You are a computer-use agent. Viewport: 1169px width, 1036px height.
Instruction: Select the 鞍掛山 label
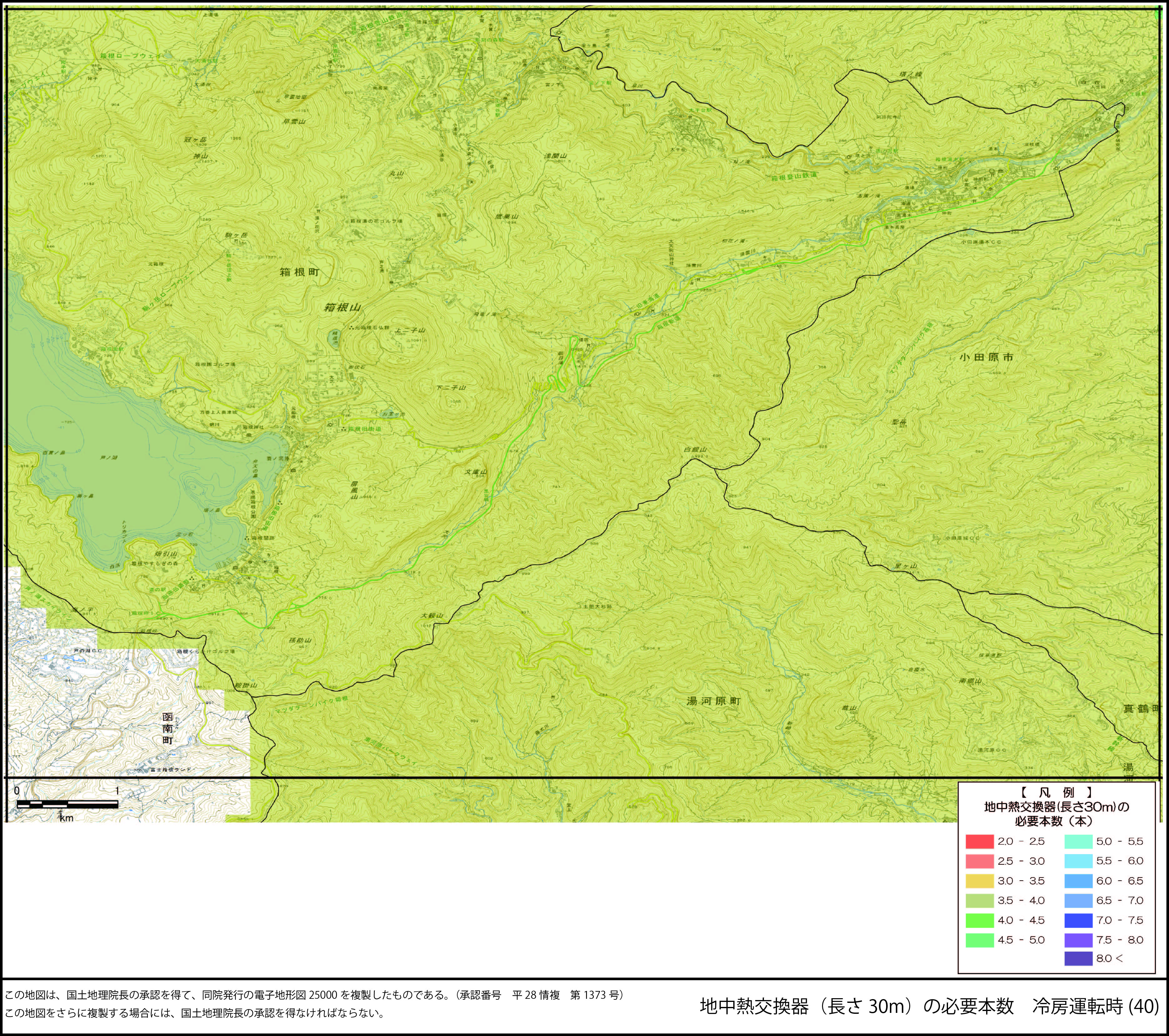(x=245, y=685)
